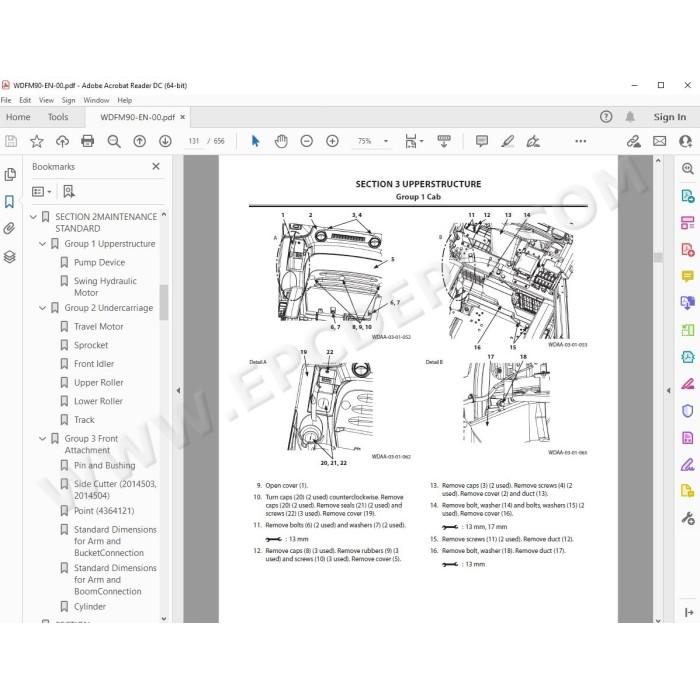Screen dimensions: 700x700
Task: Select the sign document tool
Action: pyautogui.click(x=533, y=142)
